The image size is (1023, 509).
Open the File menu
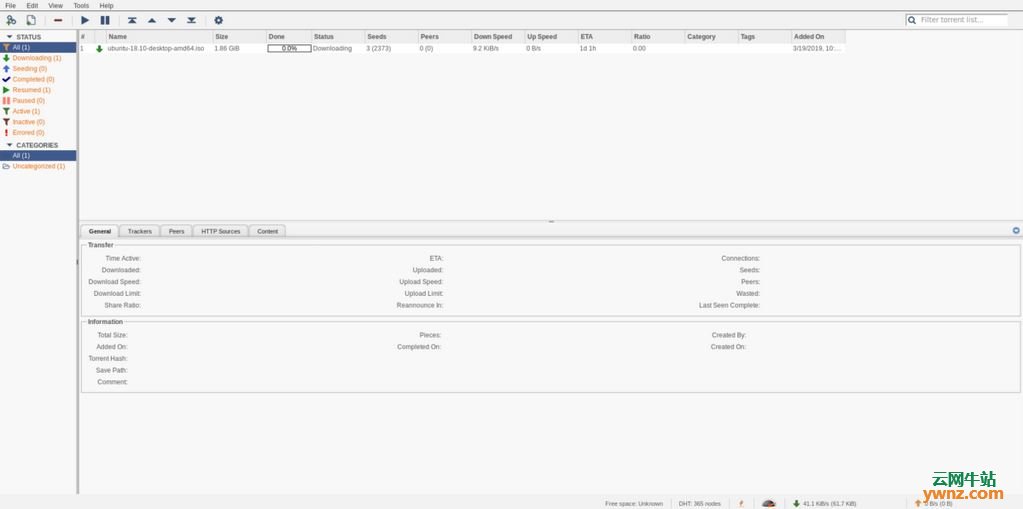pyautogui.click(x=10, y=5)
